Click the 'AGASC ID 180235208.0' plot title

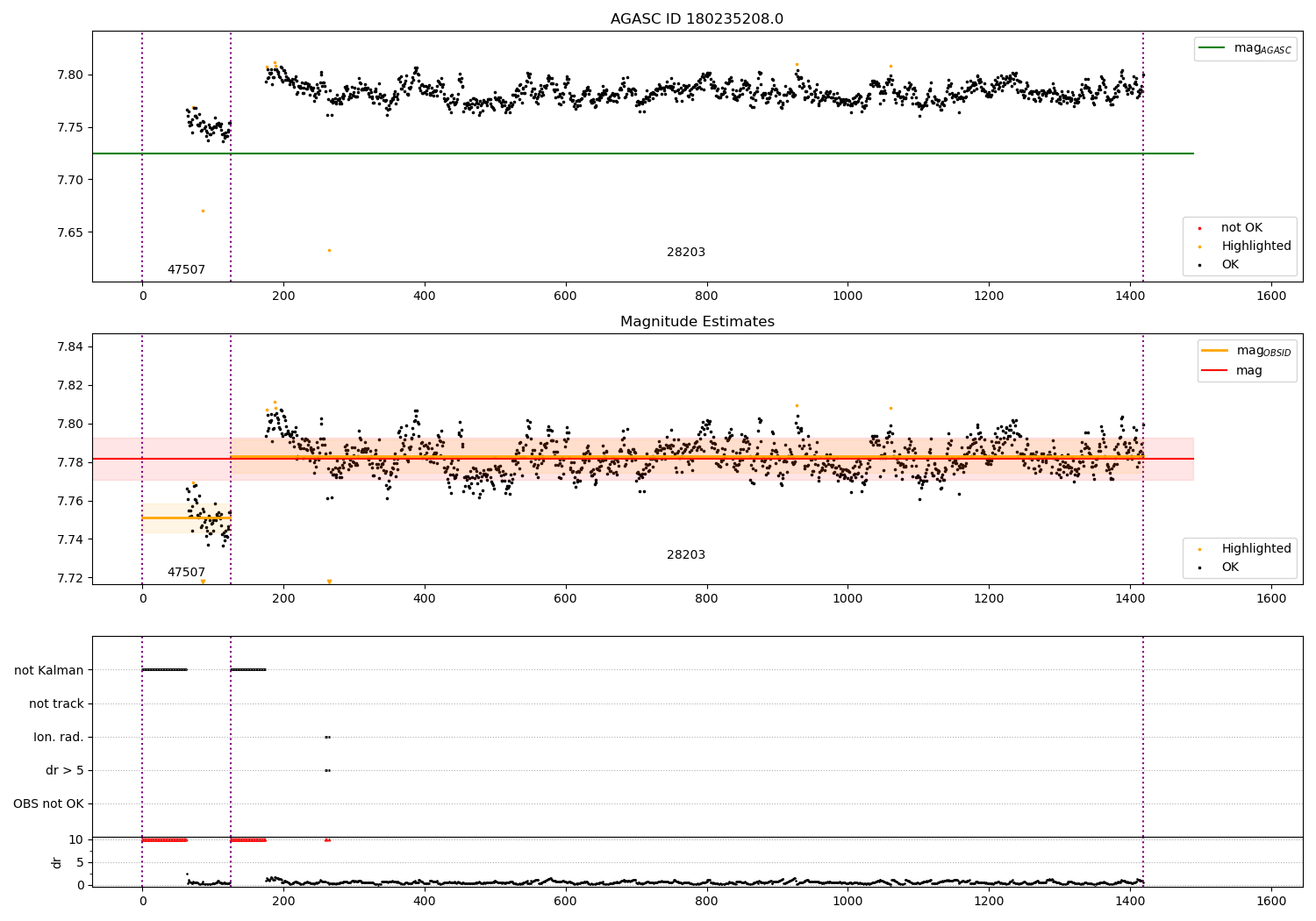(697, 19)
